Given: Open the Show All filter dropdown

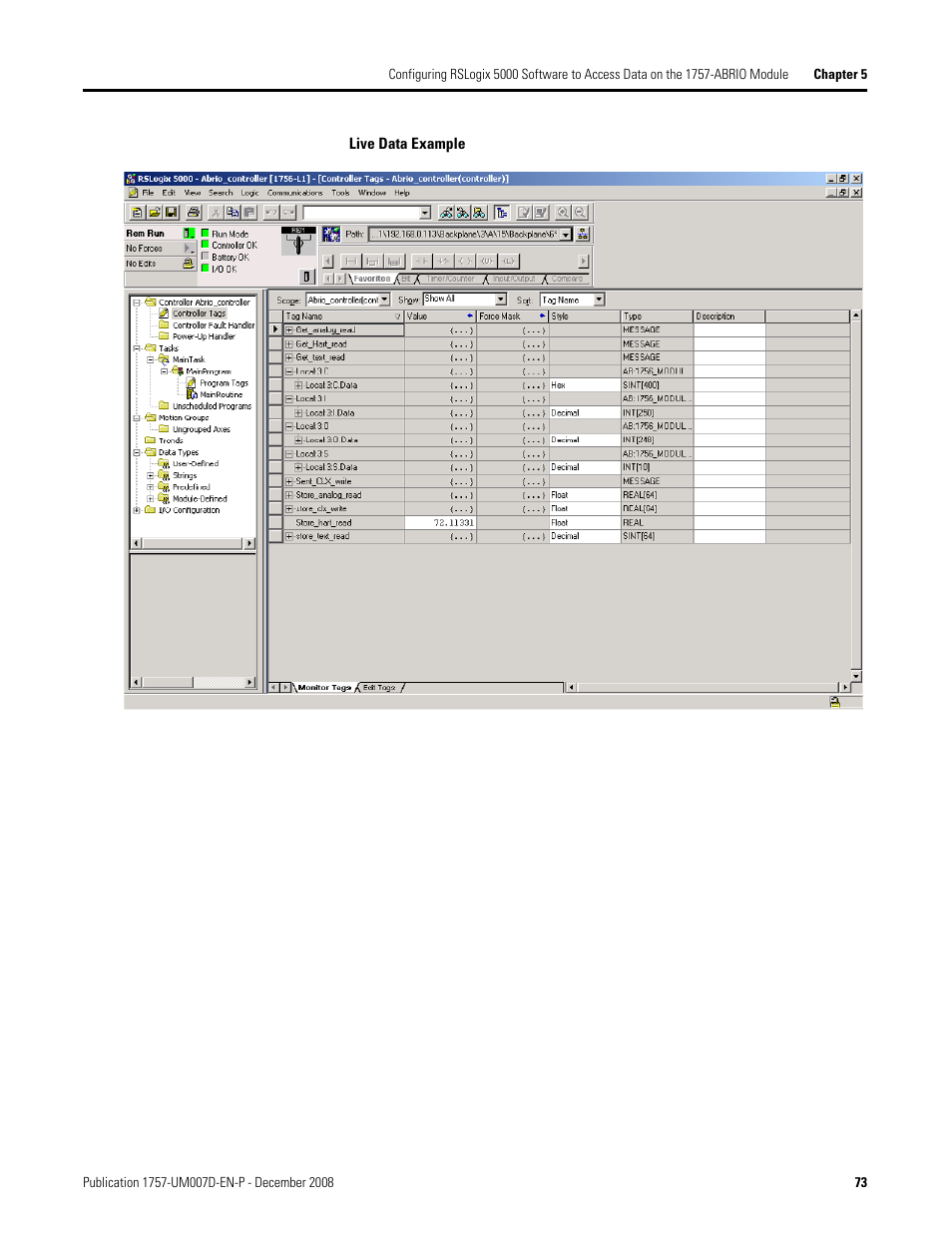Looking at the screenshot, I should click(501, 300).
